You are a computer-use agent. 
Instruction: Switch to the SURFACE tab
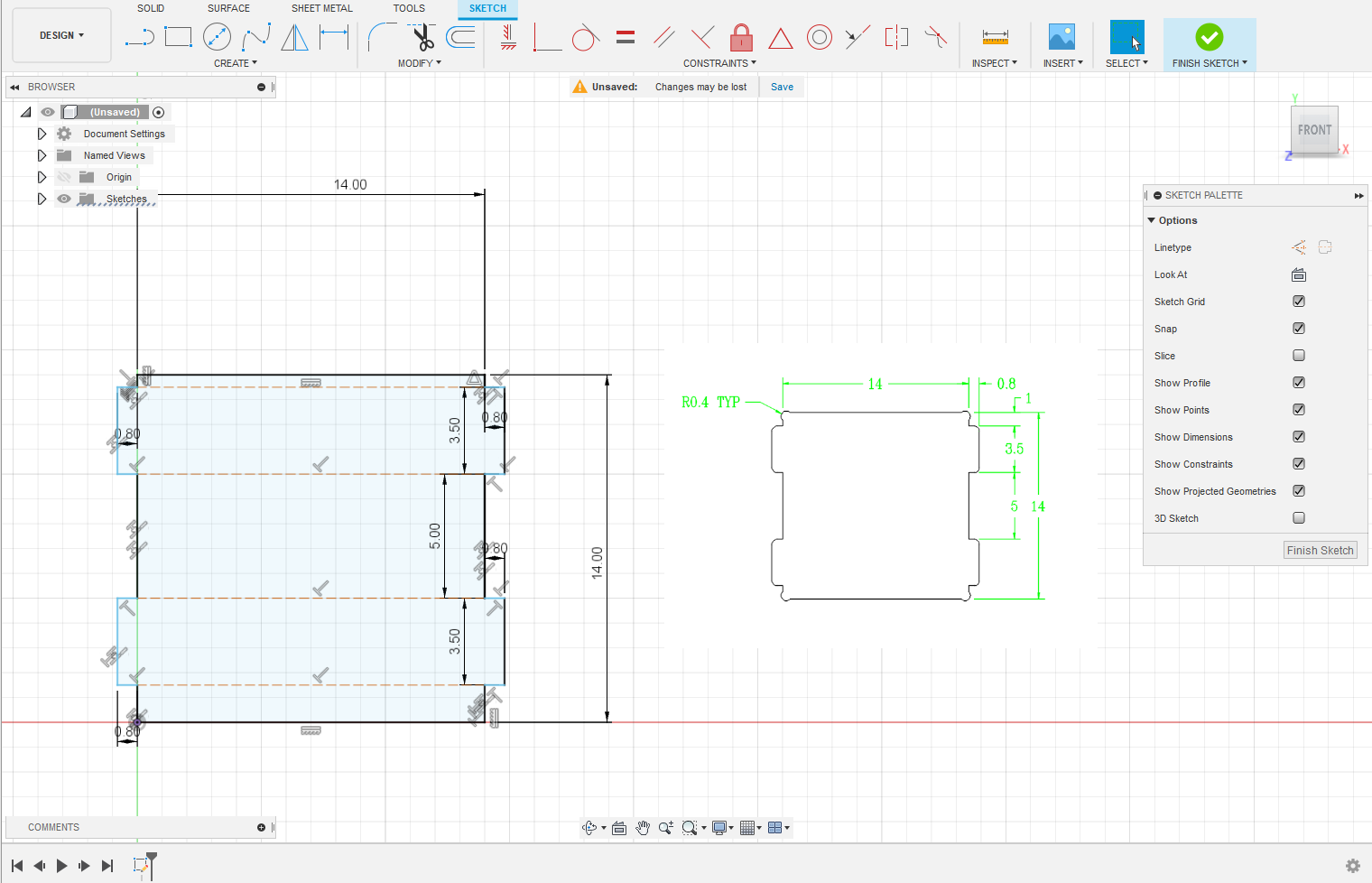pyautogui.click(x=228, y=8)
